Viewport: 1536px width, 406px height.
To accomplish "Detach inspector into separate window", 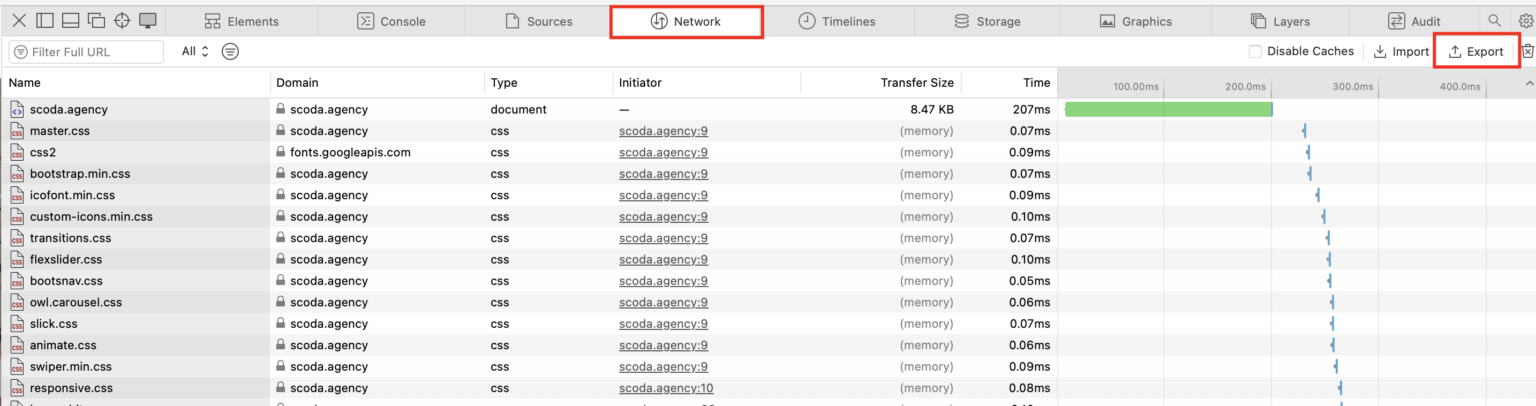I will click(x=96, y=21).
